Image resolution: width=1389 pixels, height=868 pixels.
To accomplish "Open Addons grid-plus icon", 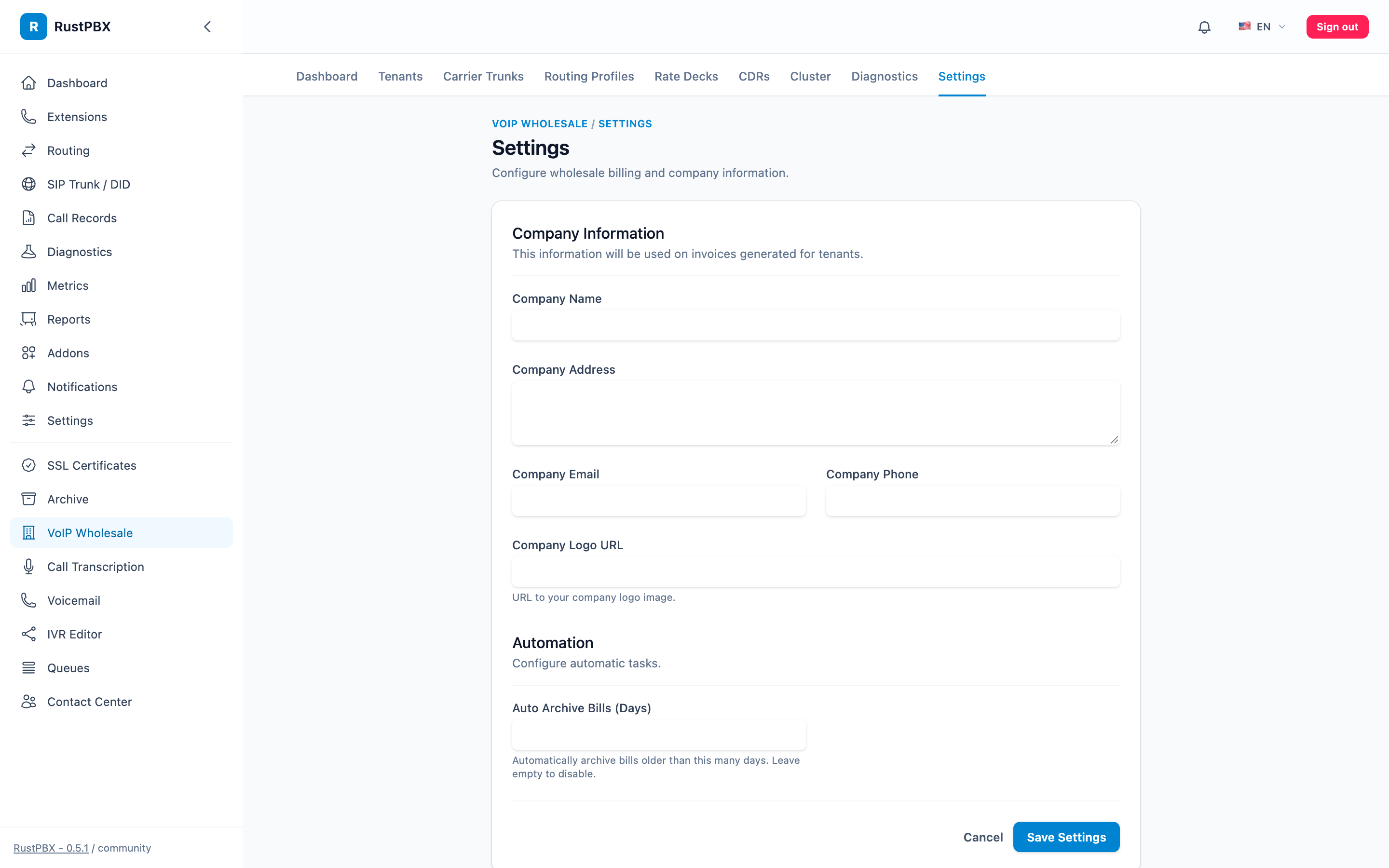I will pyautogui.click(x=29, y=353).
